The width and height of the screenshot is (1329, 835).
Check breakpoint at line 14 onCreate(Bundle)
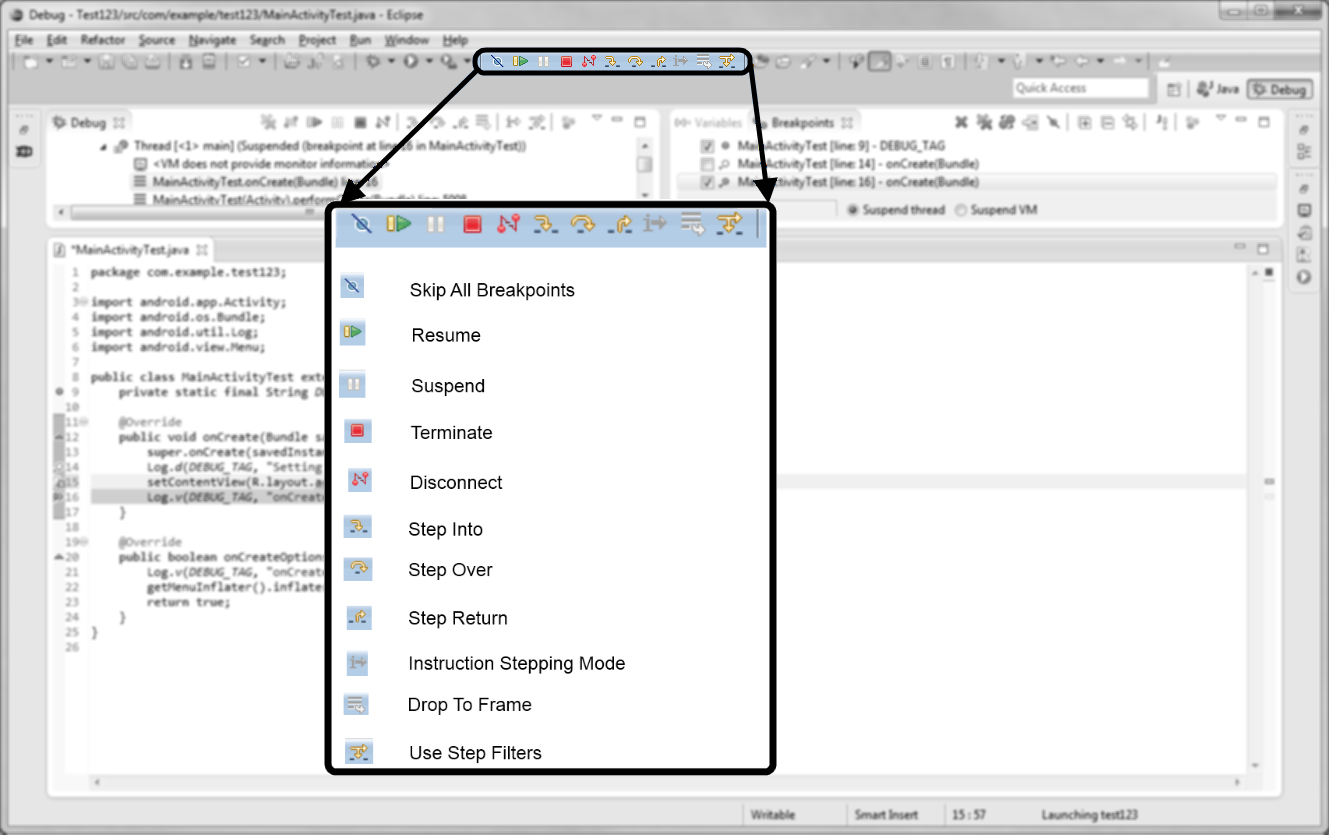point(708,164)
